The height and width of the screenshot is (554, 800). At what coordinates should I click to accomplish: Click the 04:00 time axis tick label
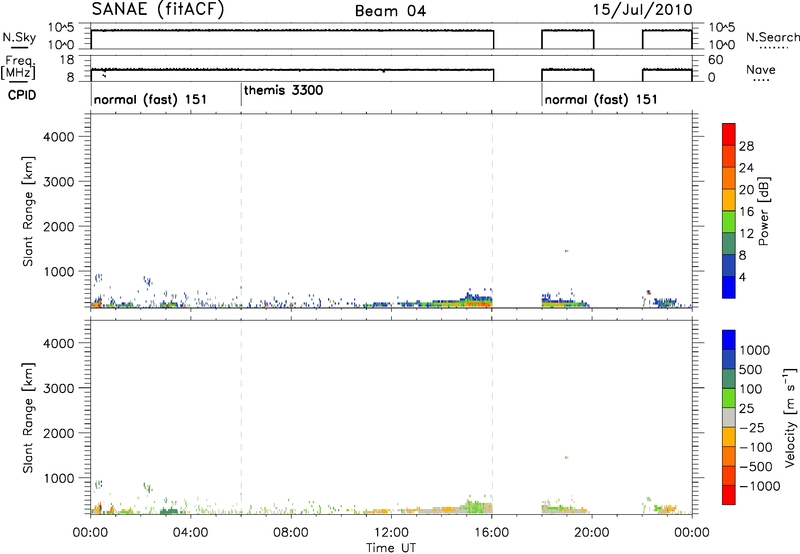[190, 533]
